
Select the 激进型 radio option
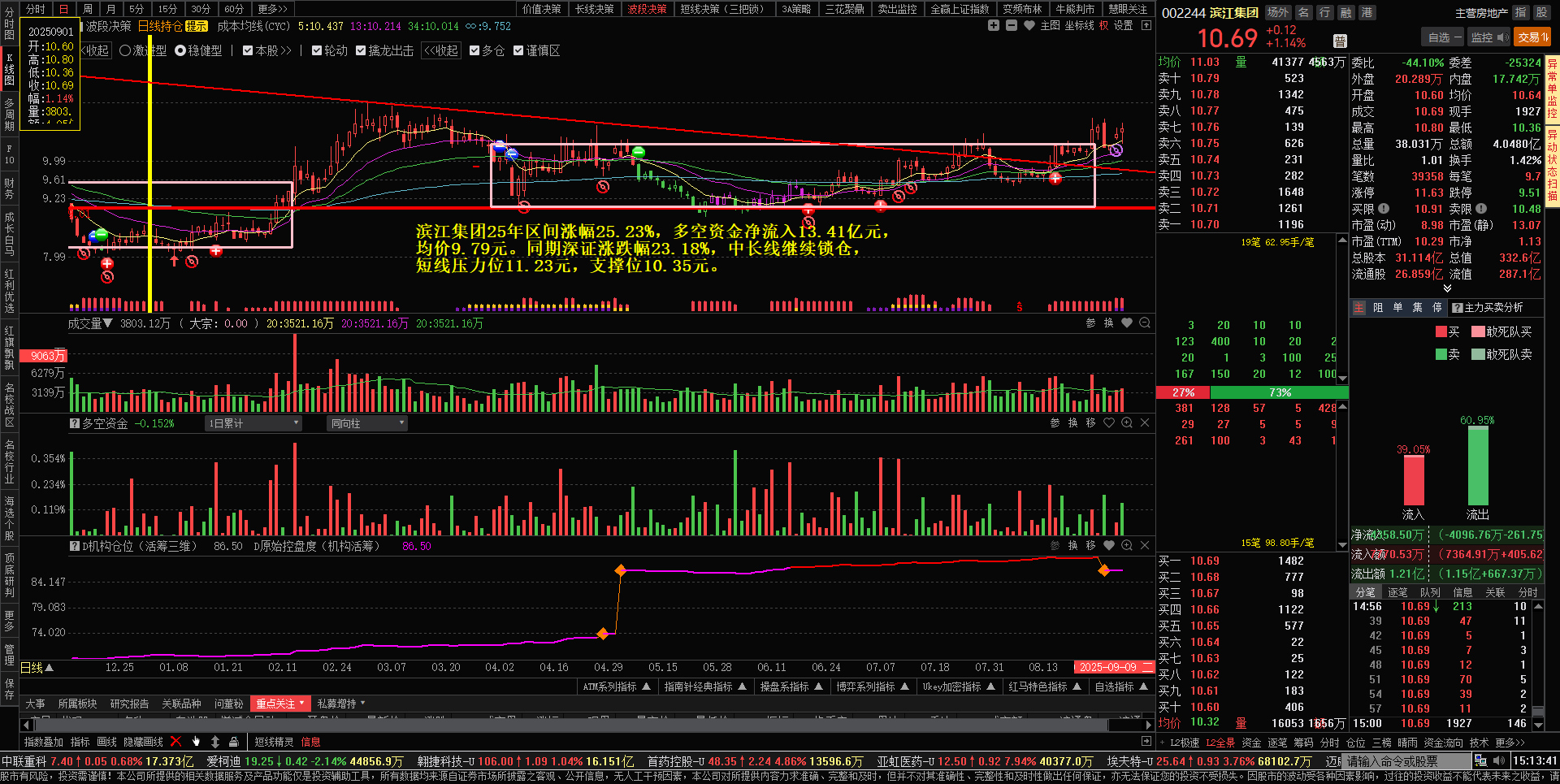[125, 50]
